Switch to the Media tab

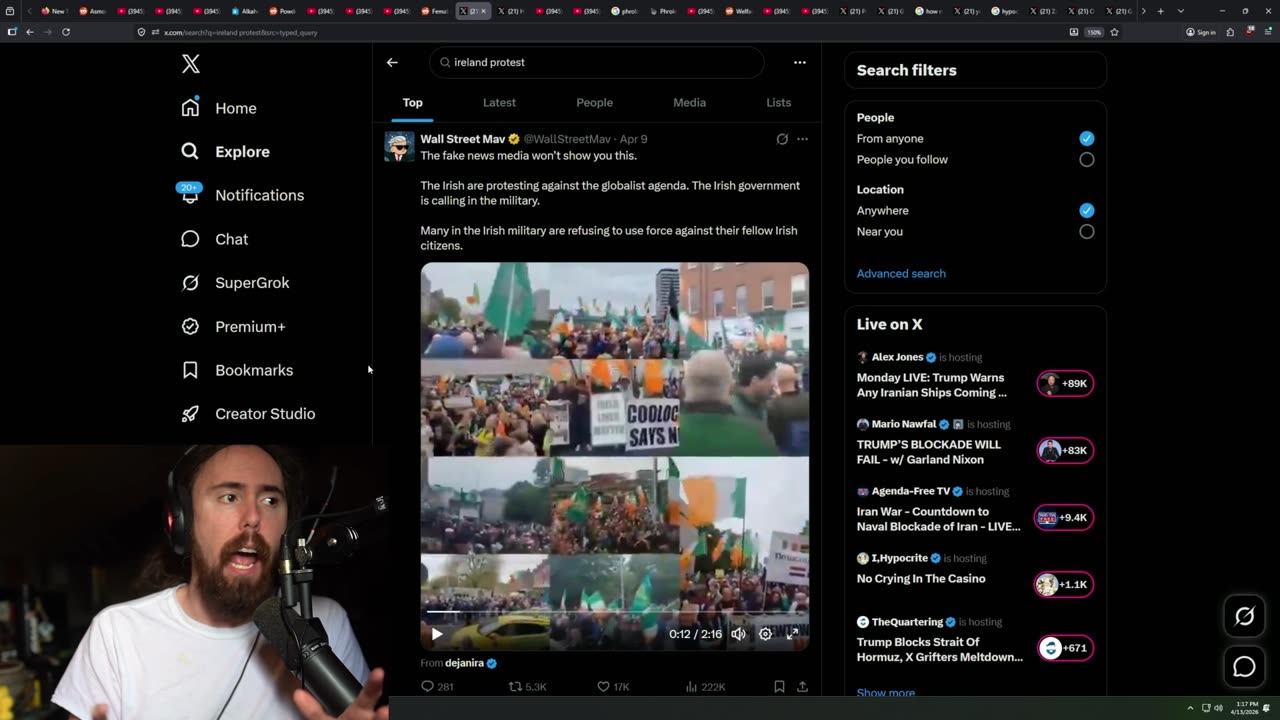pos(689,102)
